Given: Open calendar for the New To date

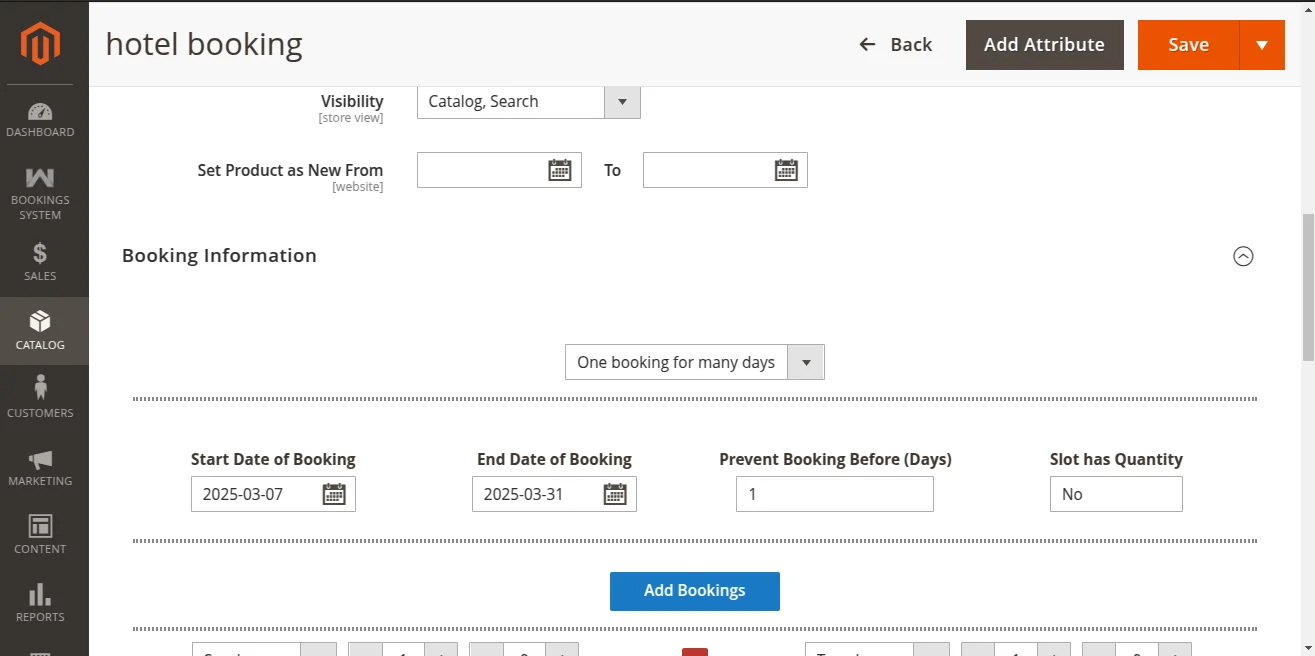Looking at the screenshot, I should pos(786,170).
